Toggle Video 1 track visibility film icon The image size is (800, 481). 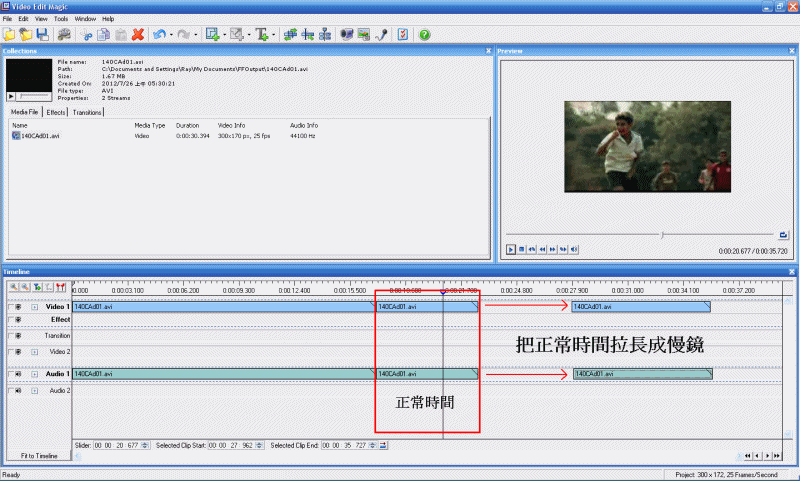pyautogui.click(x=18, y=307)
